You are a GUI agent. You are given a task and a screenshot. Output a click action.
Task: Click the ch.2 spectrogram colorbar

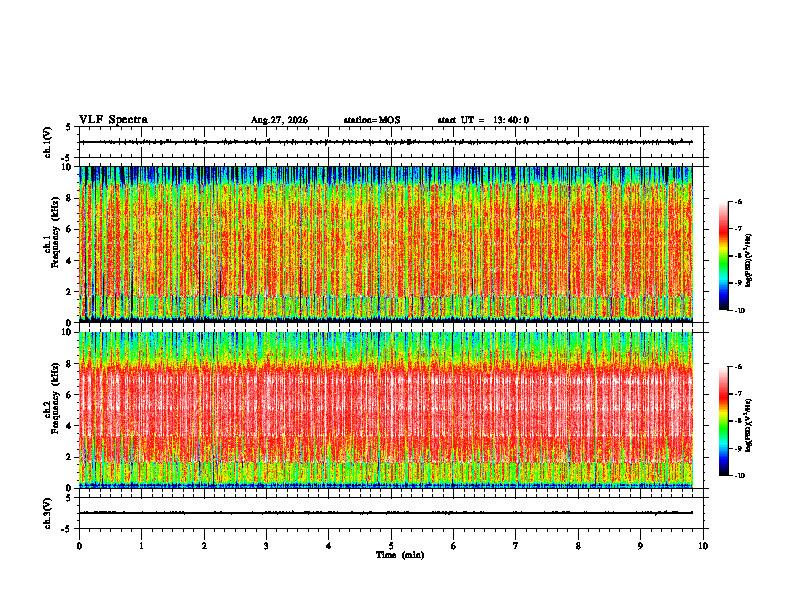(x=724, y=421)
